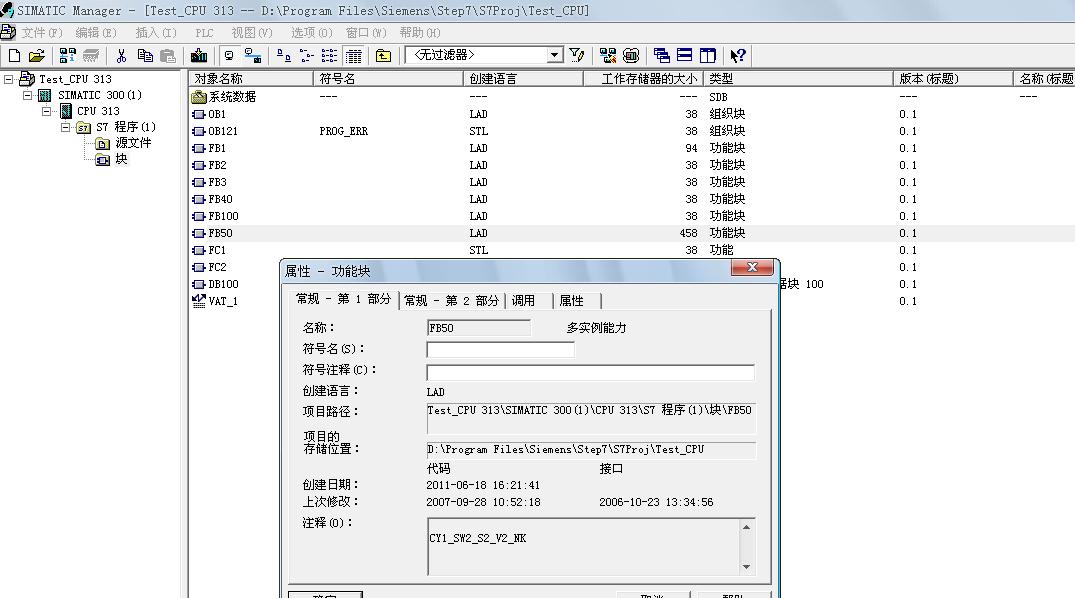Toggle the Online view toolbar icon
This screenshot has height=598, width=1075.
click(229, 56)
